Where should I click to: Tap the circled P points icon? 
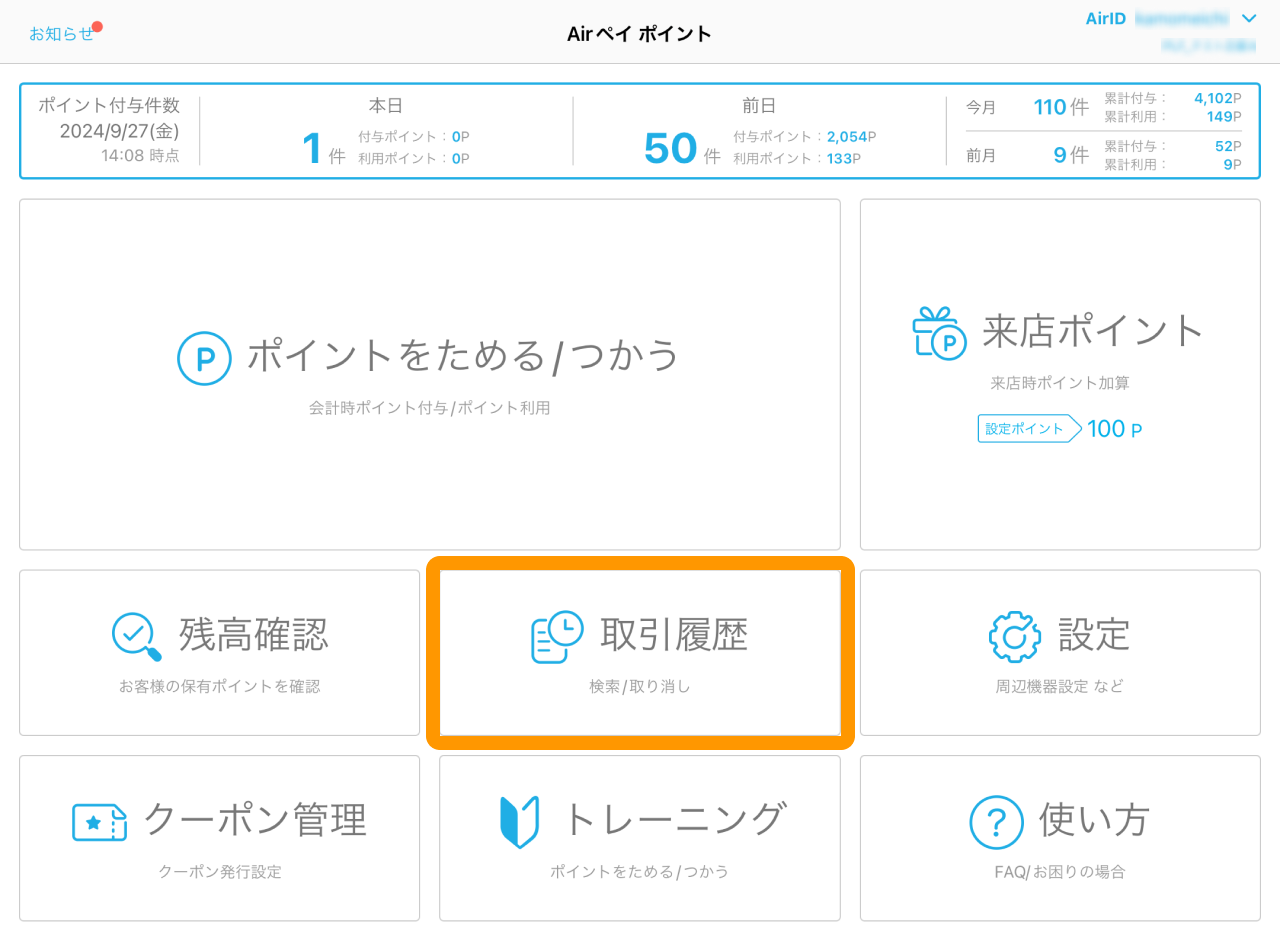tap(204, 358)
